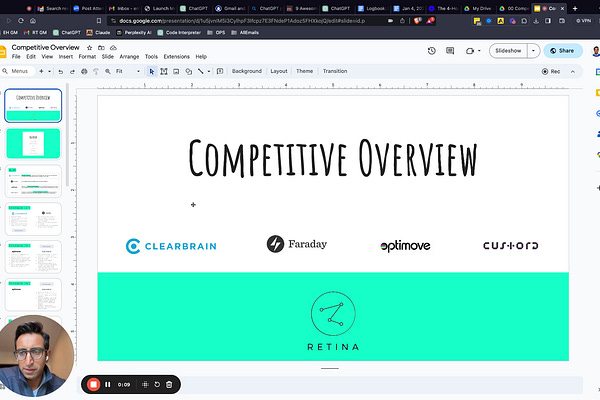
Task: Insert an image using toolbar icon
Action: pos(176,71)
